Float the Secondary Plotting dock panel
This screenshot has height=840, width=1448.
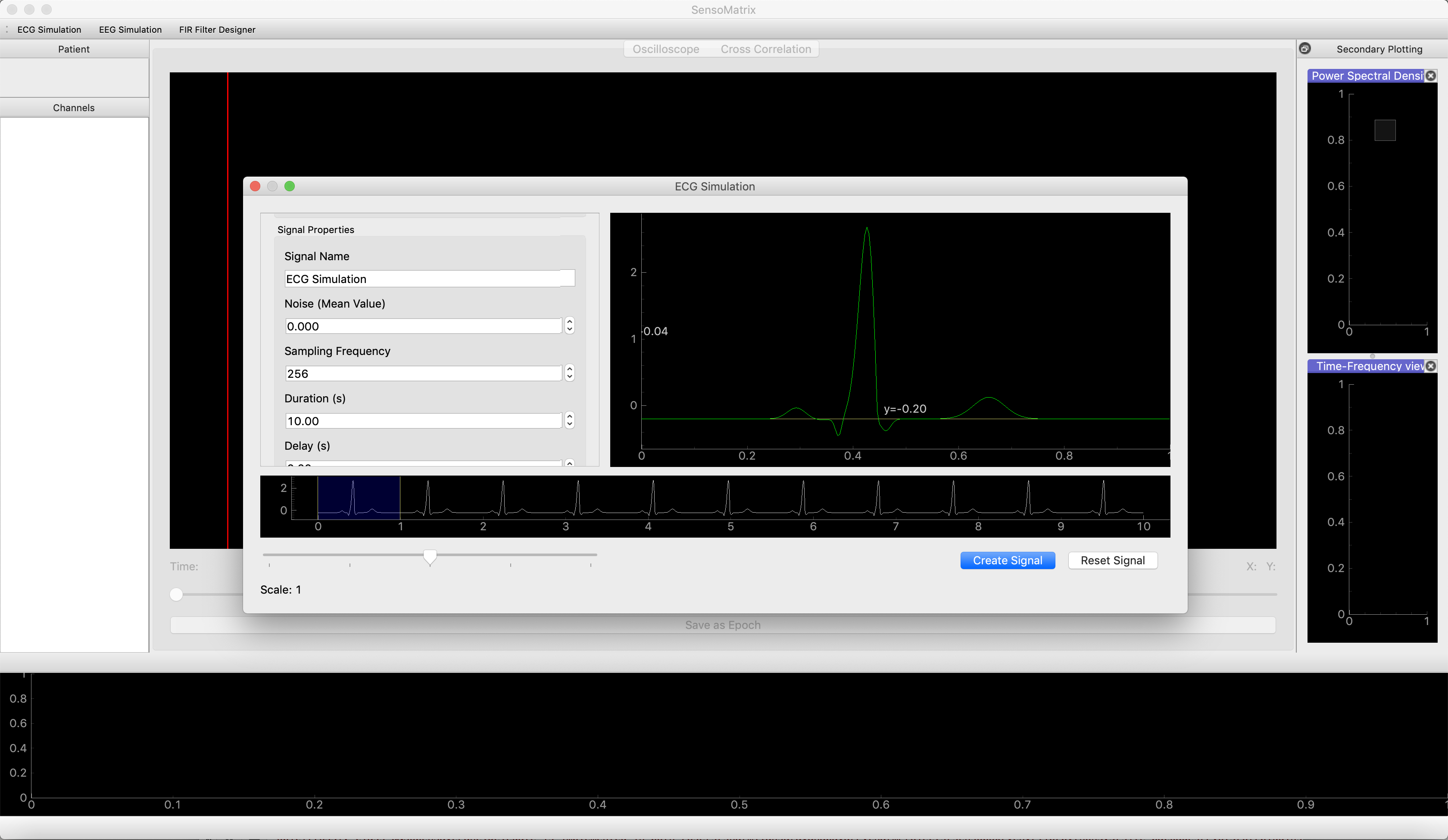(1305, 49)
